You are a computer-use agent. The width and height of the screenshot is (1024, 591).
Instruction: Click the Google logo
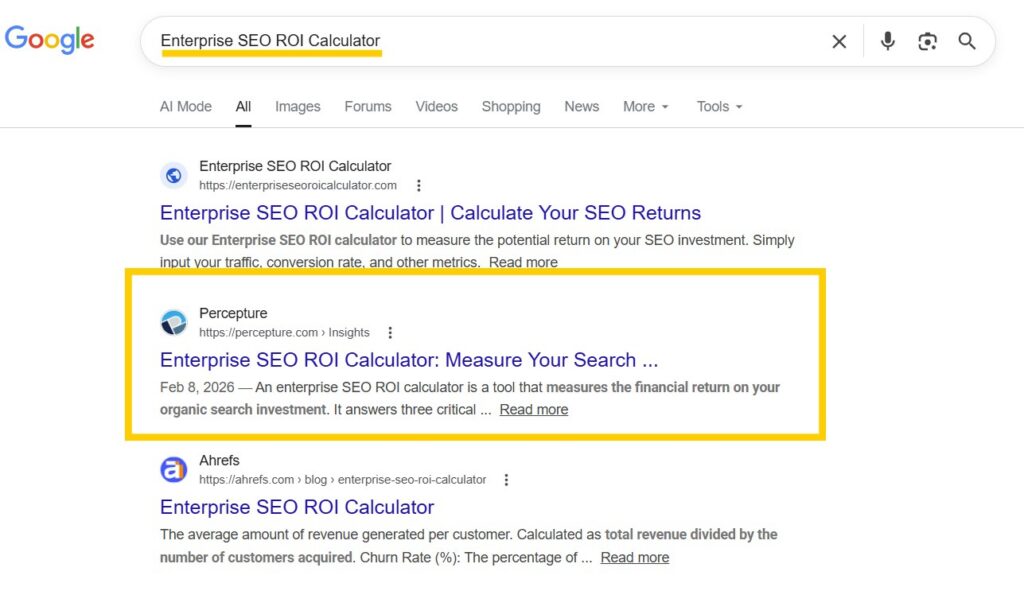pyautogui.click(x=49, y=40)
